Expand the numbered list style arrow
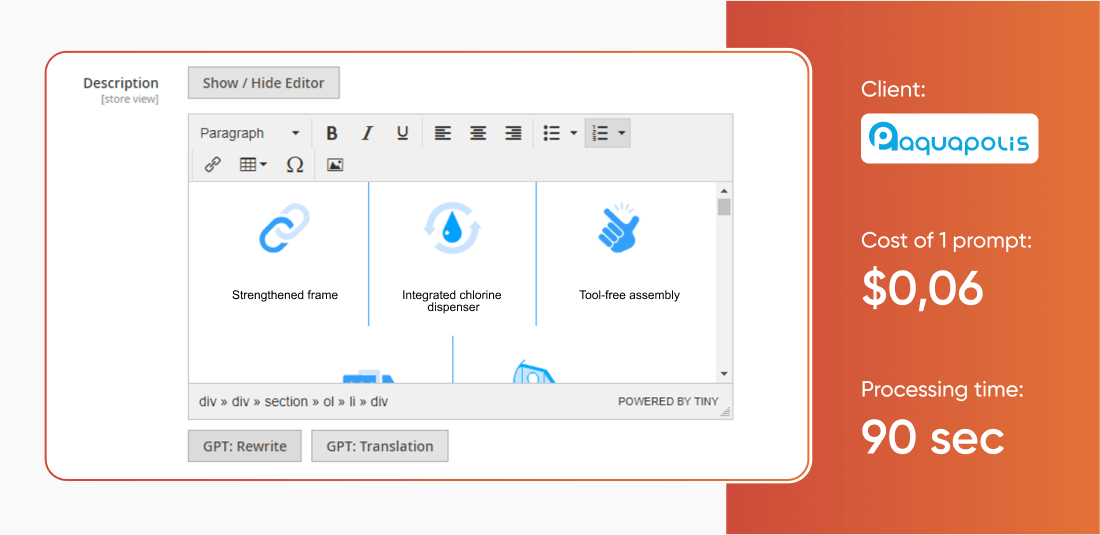Screen dimensions: 1100x535 tap(622, 133)
